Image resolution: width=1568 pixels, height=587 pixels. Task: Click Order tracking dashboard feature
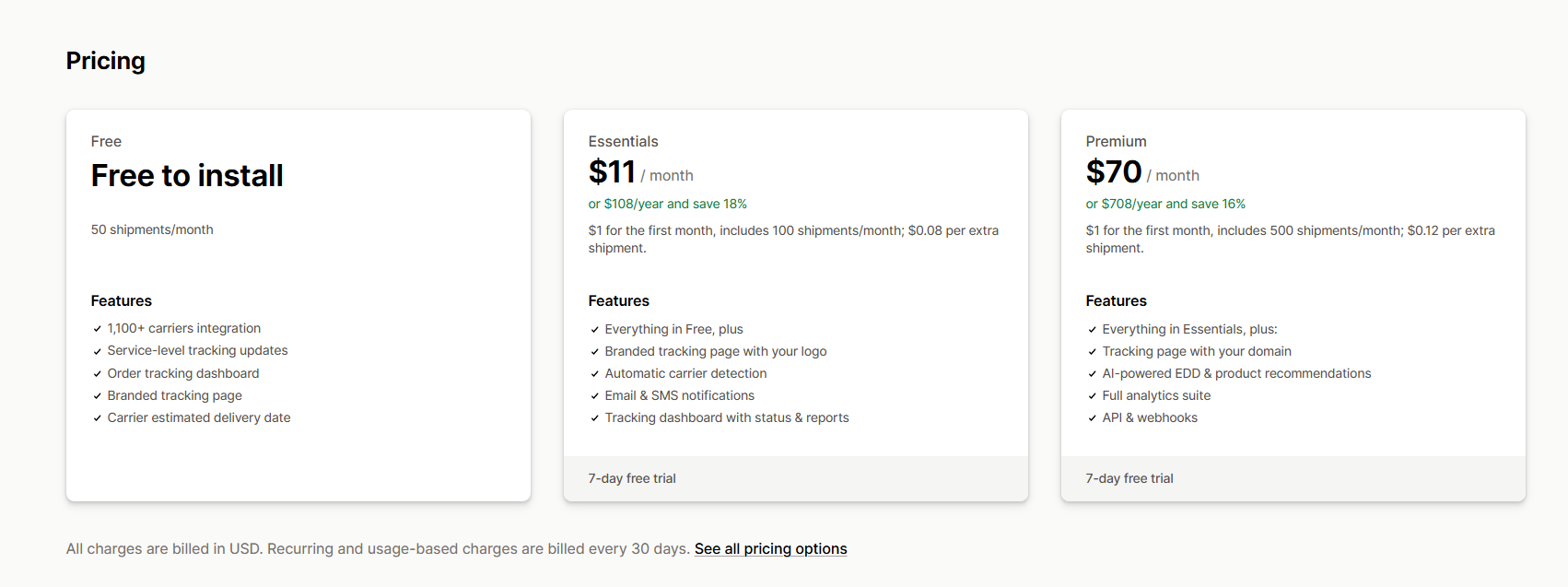(183, 373)
